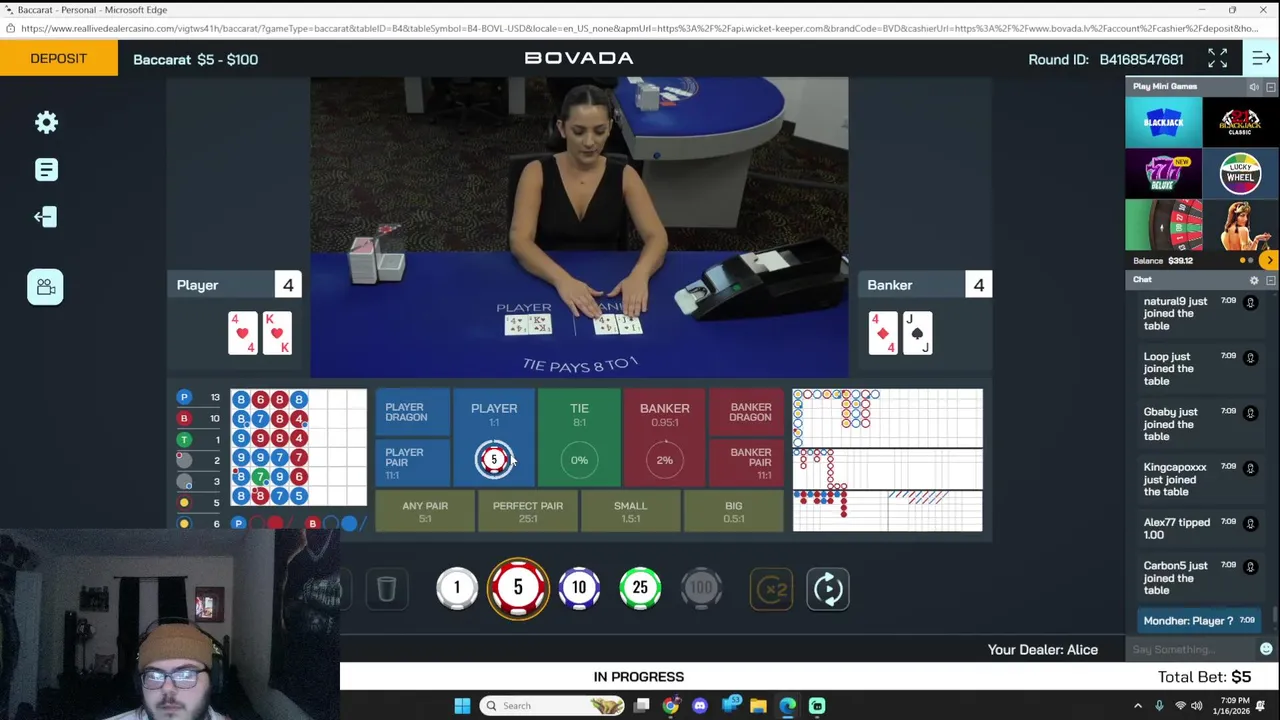
Task: Launch the 21 Blackjack Classic mini game
Action: tap(1240, 122)
